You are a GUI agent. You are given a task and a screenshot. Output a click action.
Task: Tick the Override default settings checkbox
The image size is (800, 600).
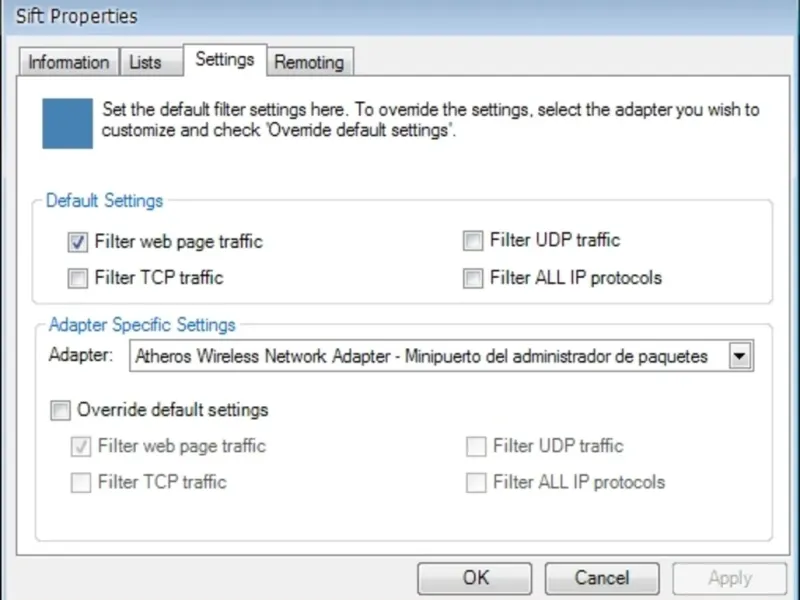tap(61, 410)
